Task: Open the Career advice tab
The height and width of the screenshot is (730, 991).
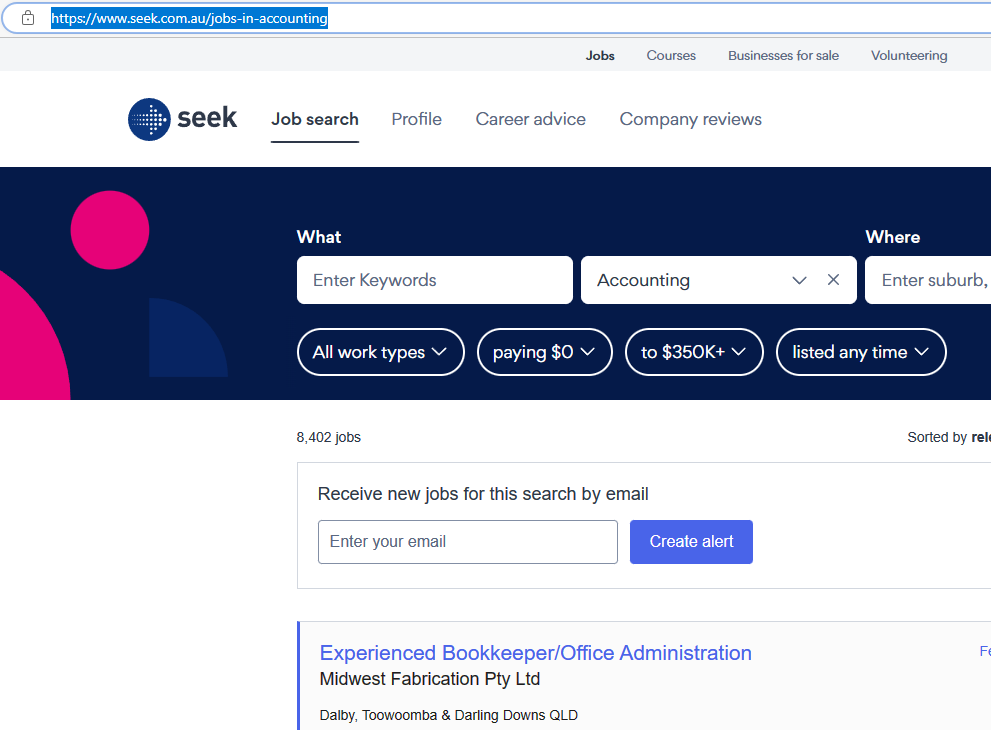Action: (x=530, y=119)
